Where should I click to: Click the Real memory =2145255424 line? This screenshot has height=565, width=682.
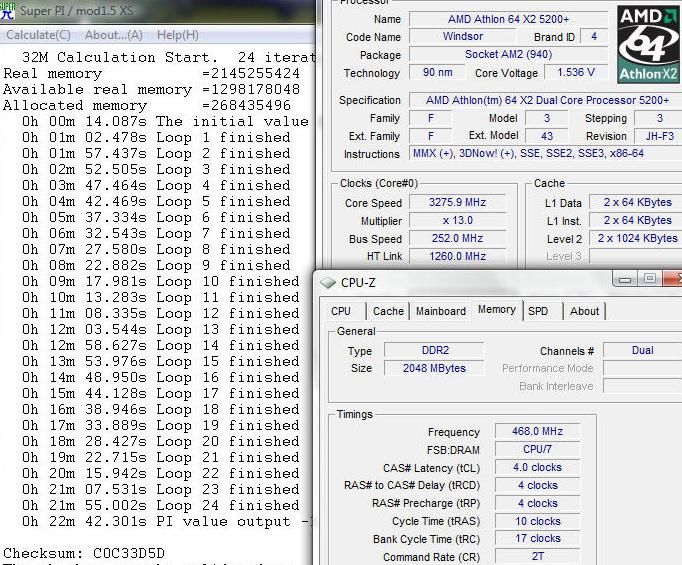(151, 74)
